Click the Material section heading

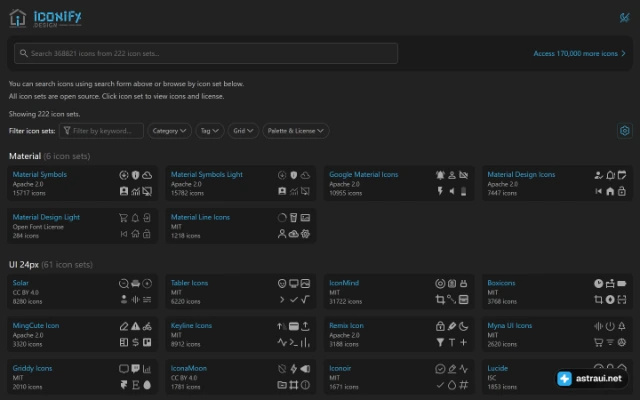(x=25, y=156)
